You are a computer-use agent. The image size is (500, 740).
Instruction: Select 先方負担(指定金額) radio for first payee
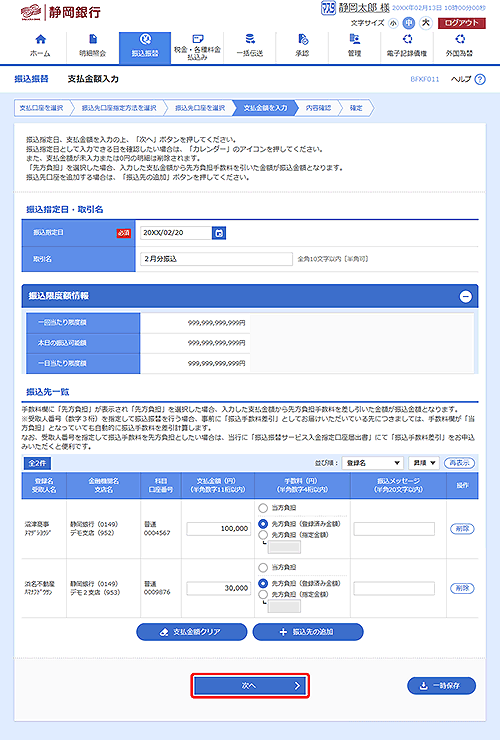[263, 535]
